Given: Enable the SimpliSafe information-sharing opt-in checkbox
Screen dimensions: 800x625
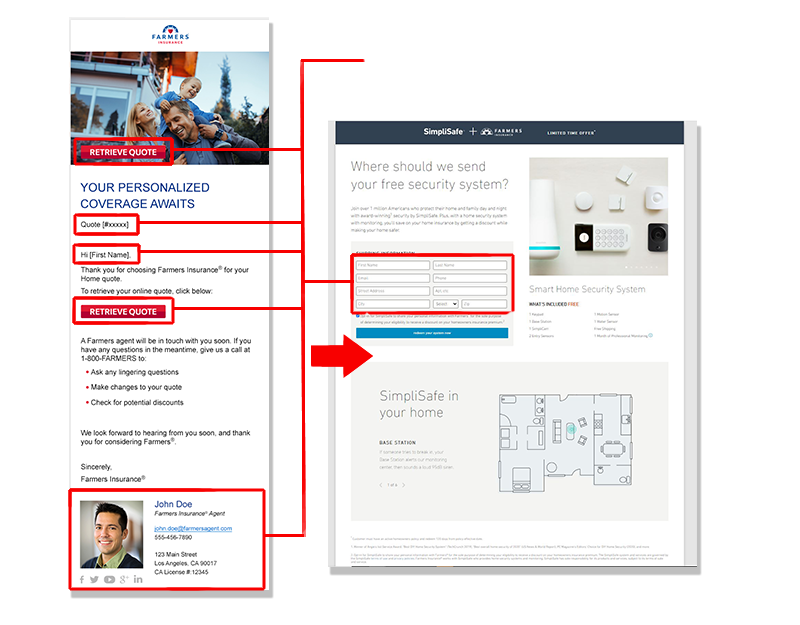Looking at the screenshot, I should point(357,316).
